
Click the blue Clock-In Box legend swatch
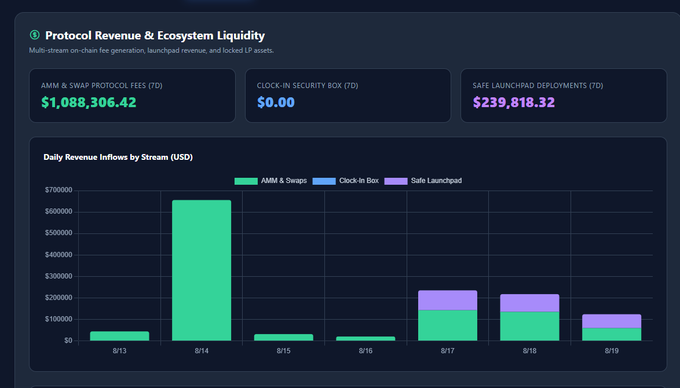click(x=324, y=181)
